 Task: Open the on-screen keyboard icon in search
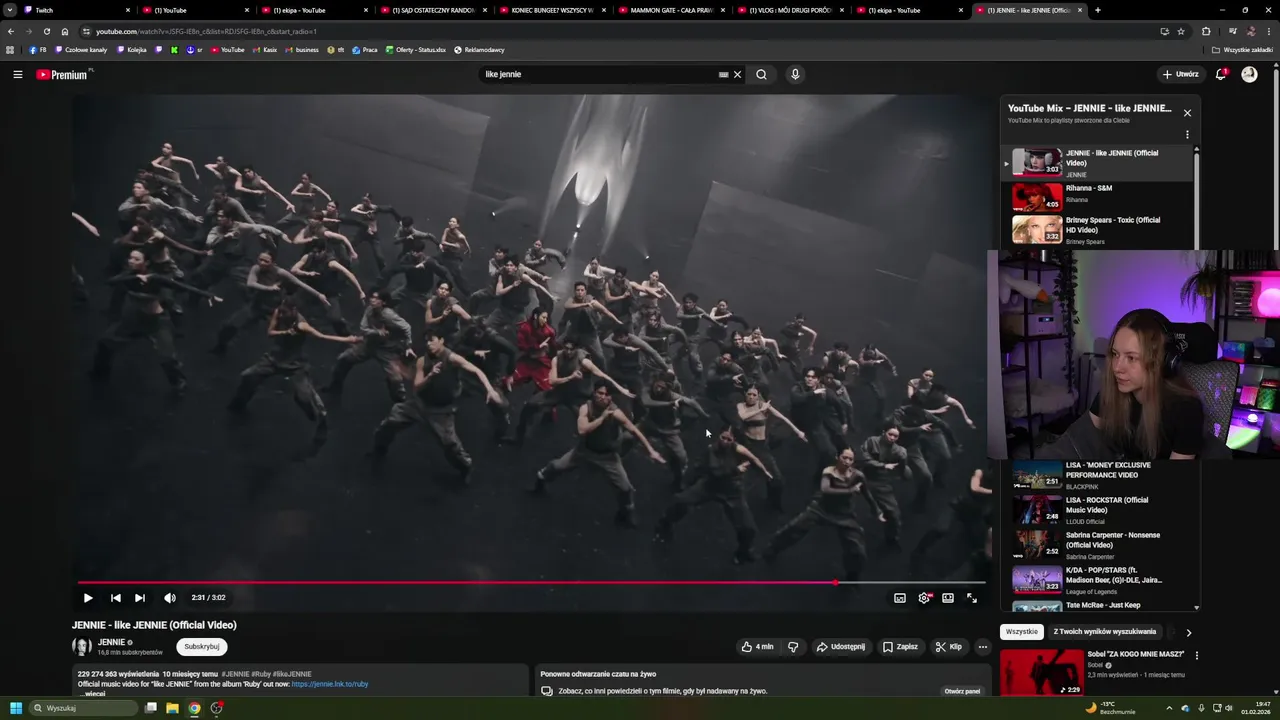pos(724,74)
